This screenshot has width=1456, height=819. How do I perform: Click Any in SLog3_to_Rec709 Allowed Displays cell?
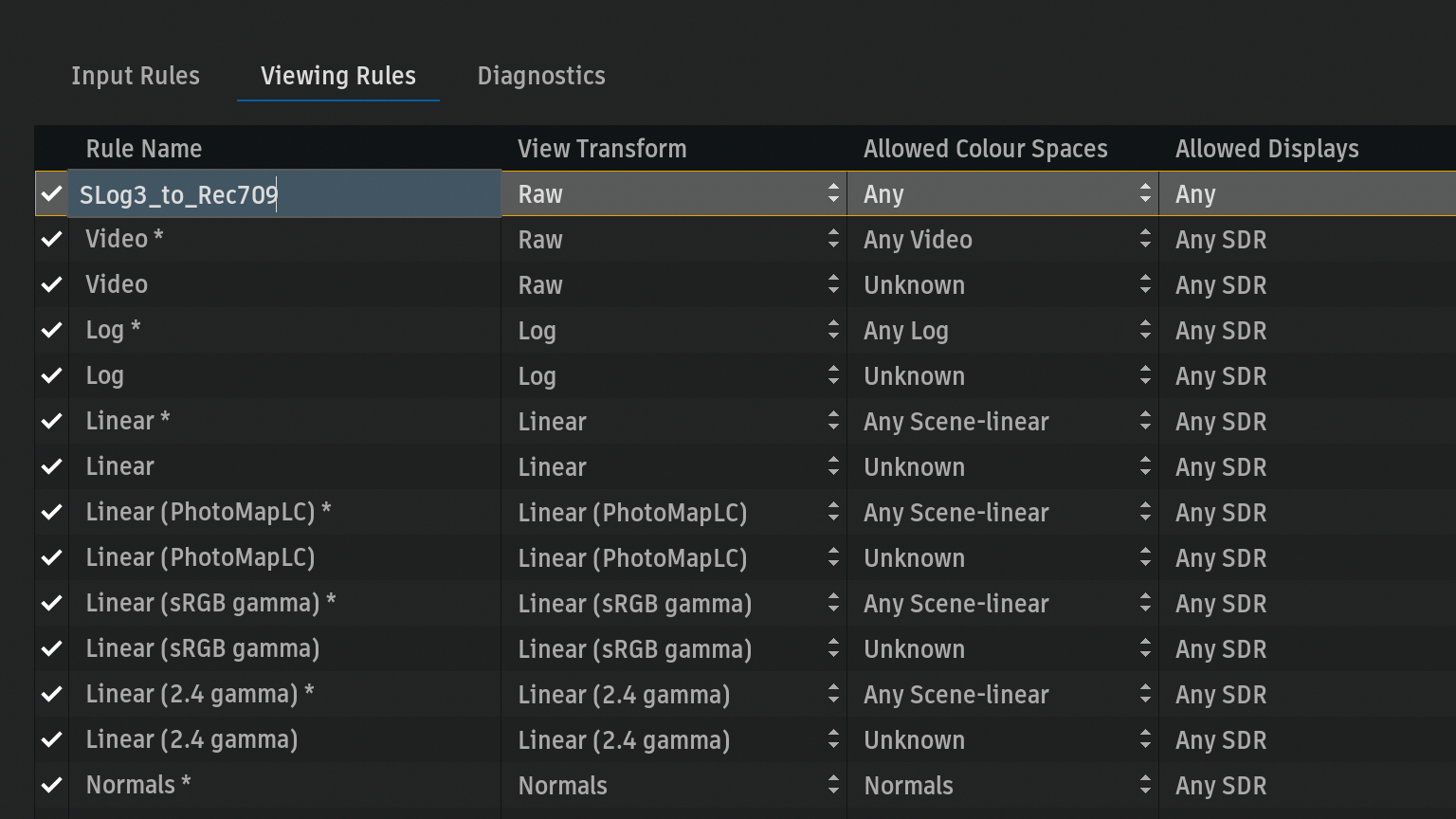click(x=1195, y=194)
